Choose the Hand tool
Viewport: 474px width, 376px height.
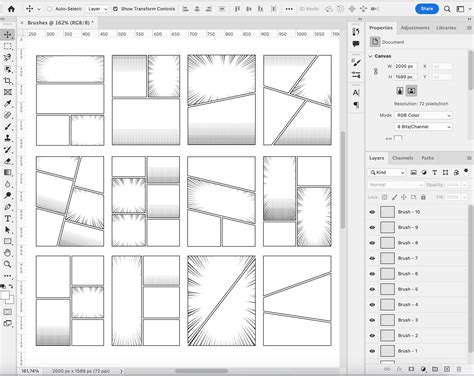(7, 253)
